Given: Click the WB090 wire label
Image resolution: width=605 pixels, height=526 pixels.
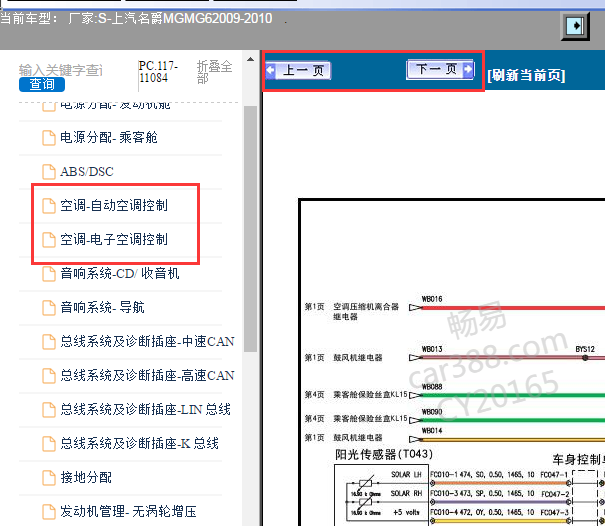Looking at the screenshot, I should coord(432,412).
